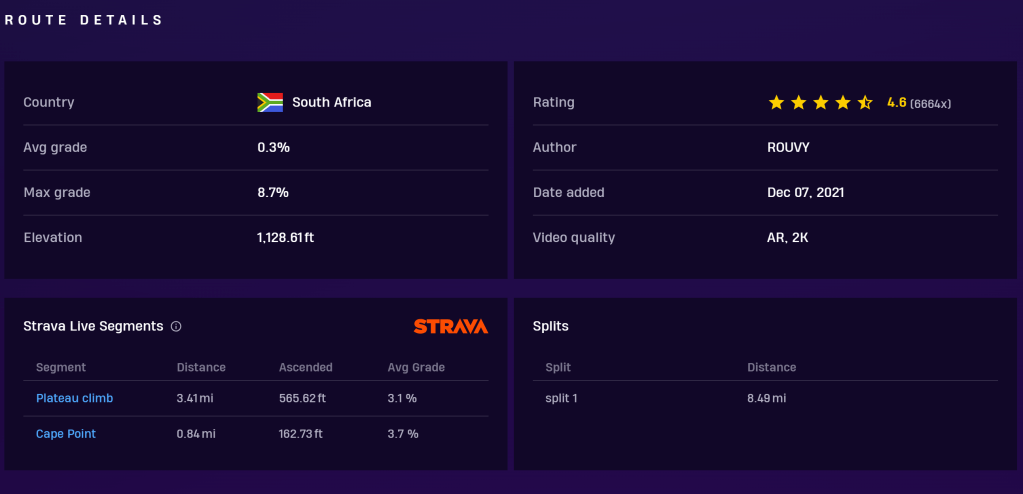This screenshot has width=1023, height=494.
Task: Click the South Africa country name
Action: click(x=331, y=102)
